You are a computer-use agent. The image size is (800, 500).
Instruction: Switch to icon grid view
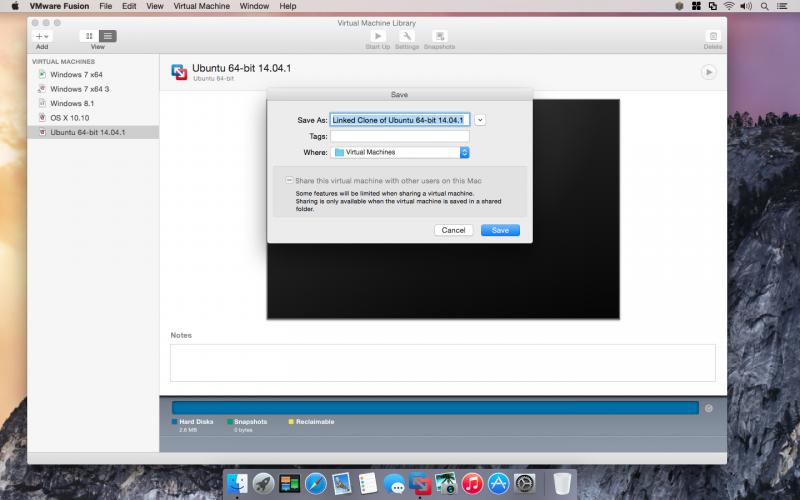pos(89,36)
